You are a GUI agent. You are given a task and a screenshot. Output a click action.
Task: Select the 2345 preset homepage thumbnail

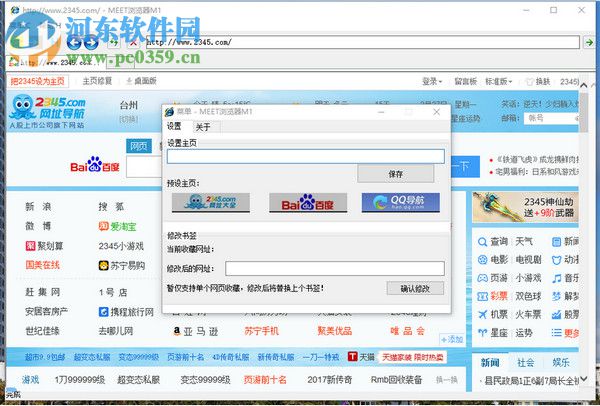click(210, 202)
